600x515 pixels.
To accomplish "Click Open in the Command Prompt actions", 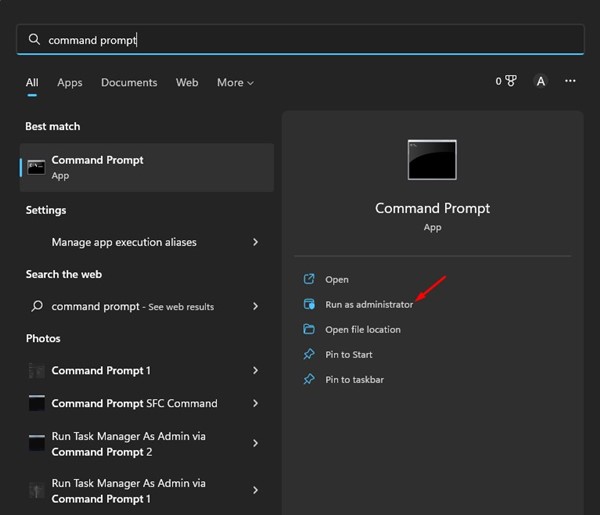I will tap(337, 279).
